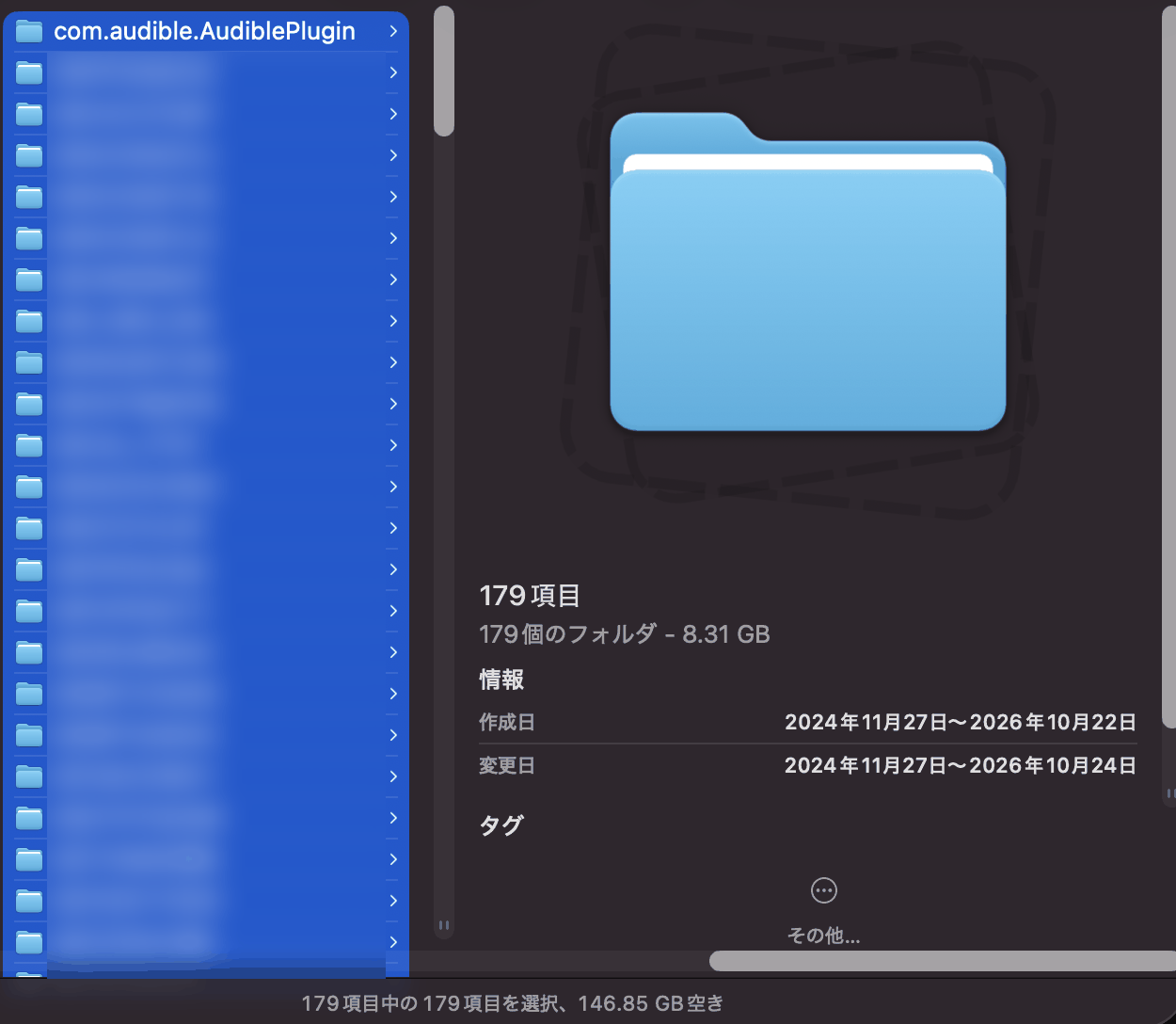Click the folder icon beside com.audible.AudiblePlugin
The height and width of the screenshot is (1024, 1176).
(x=29, y=31)
